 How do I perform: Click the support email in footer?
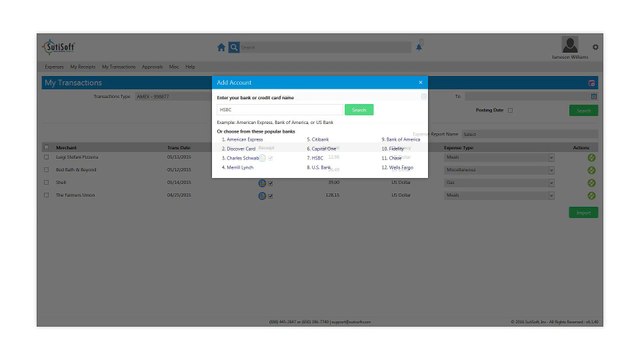coord(351,322)
